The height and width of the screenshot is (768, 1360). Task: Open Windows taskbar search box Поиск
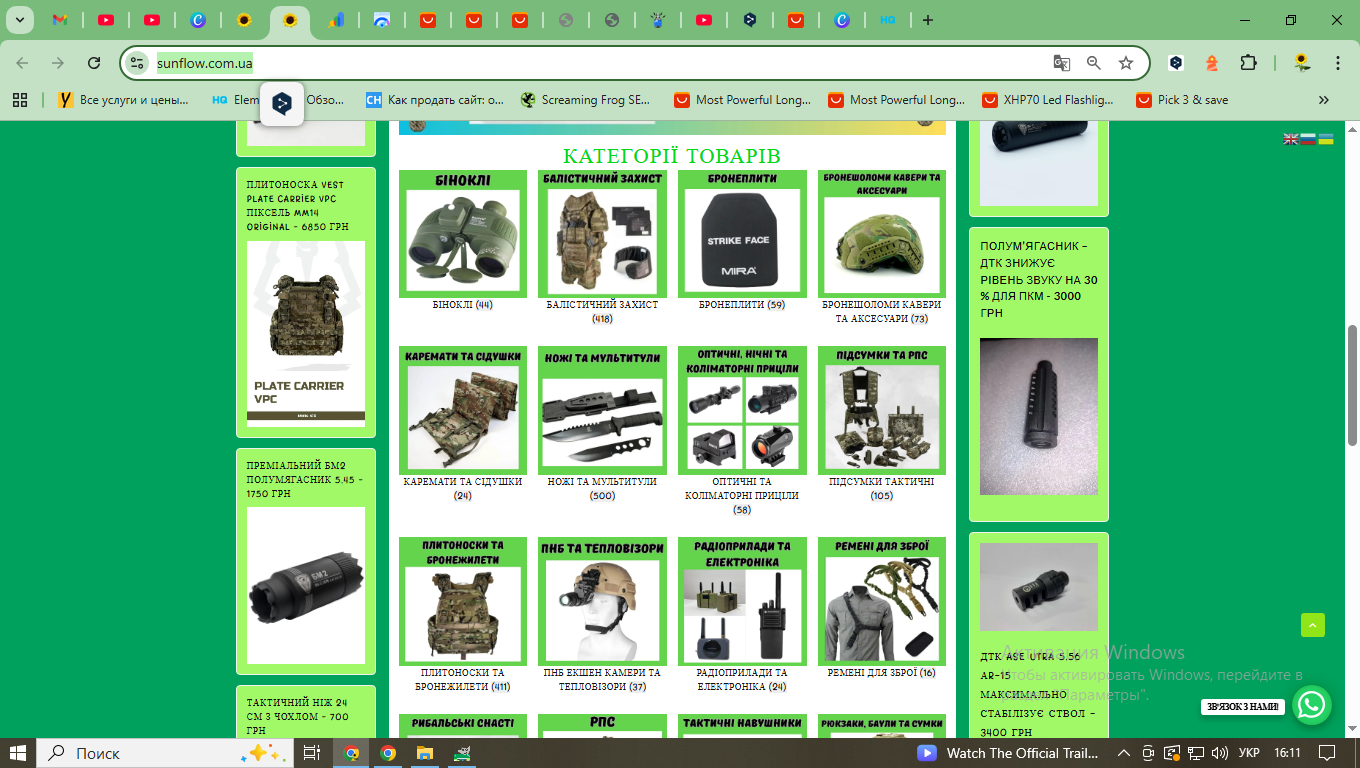pos(165,753)
